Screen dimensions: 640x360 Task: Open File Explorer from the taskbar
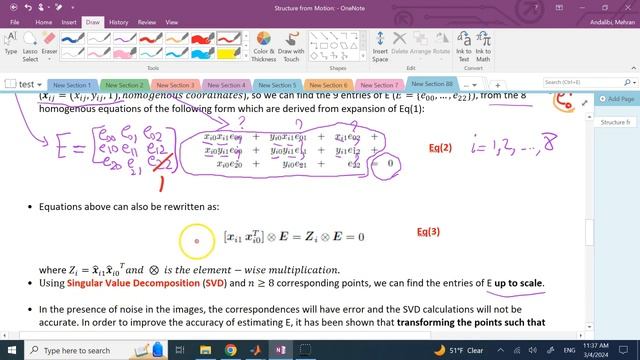pos(205,350)
